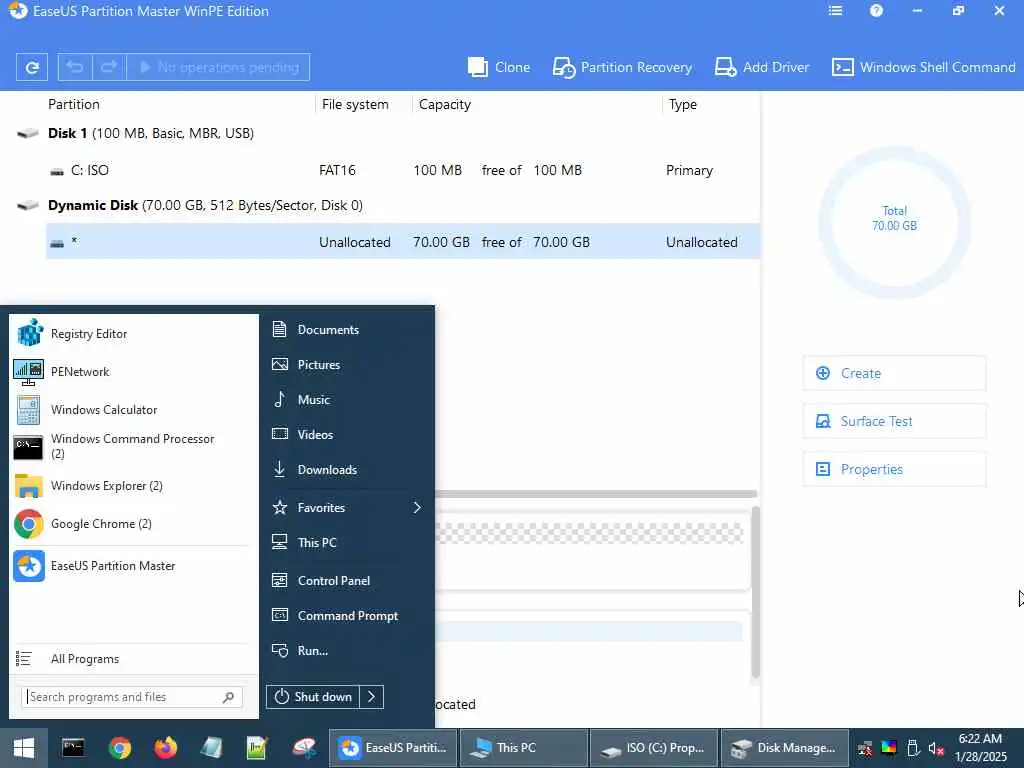Screen dimensions: 1024x768
Task: Open Properties from right panel
Action: [x=894, y=469]
